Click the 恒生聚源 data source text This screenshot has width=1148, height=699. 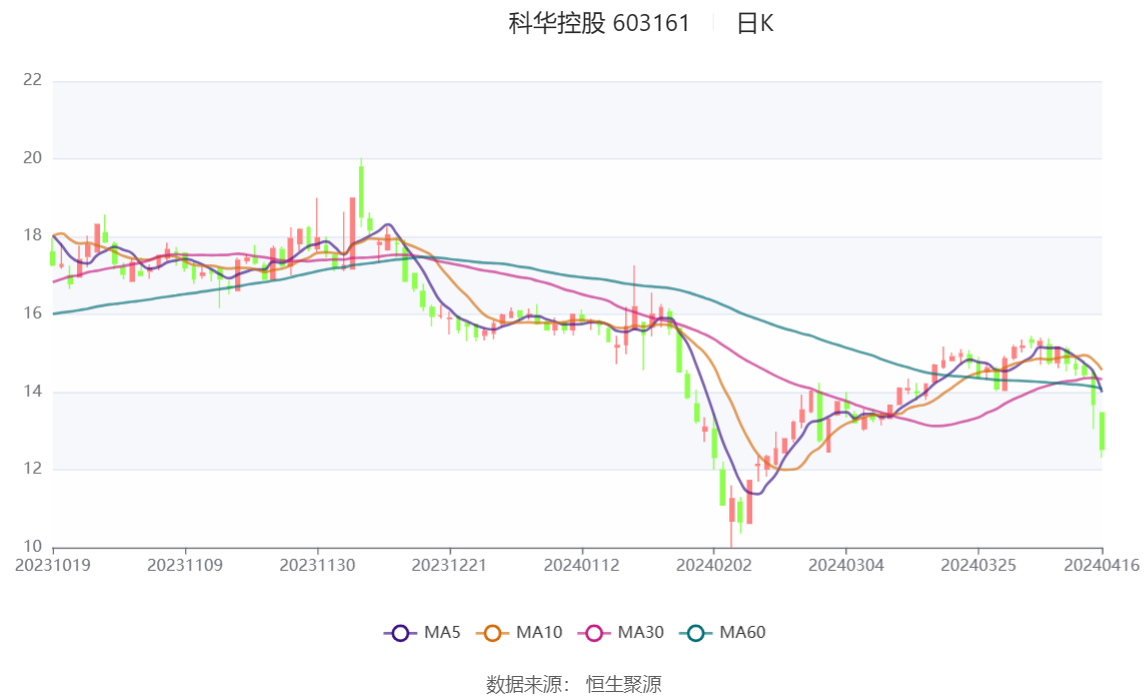(x=624, y=684)
